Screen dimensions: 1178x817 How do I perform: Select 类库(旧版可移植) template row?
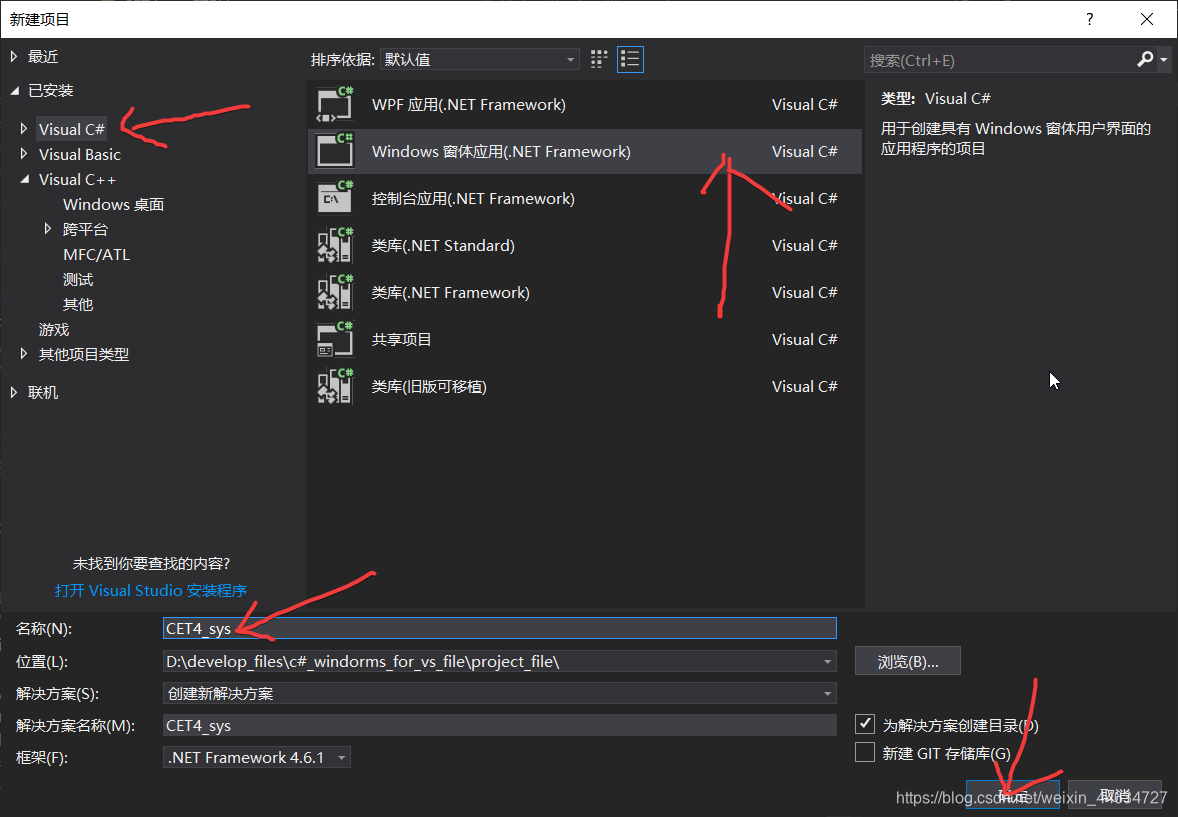pos(584,386)
